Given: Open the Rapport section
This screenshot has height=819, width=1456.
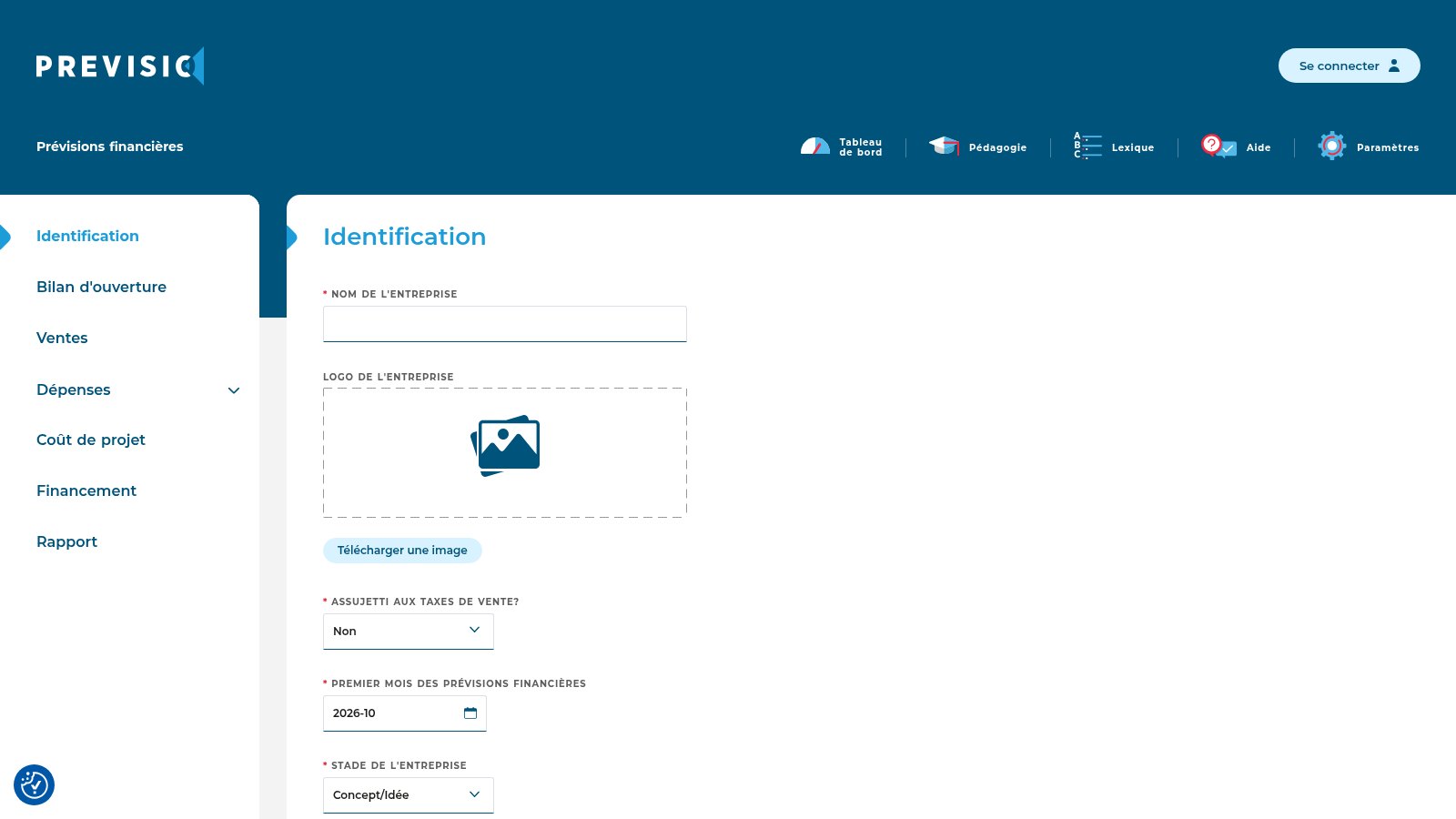Looking at the screenshot, I should (x=66, y=541).
